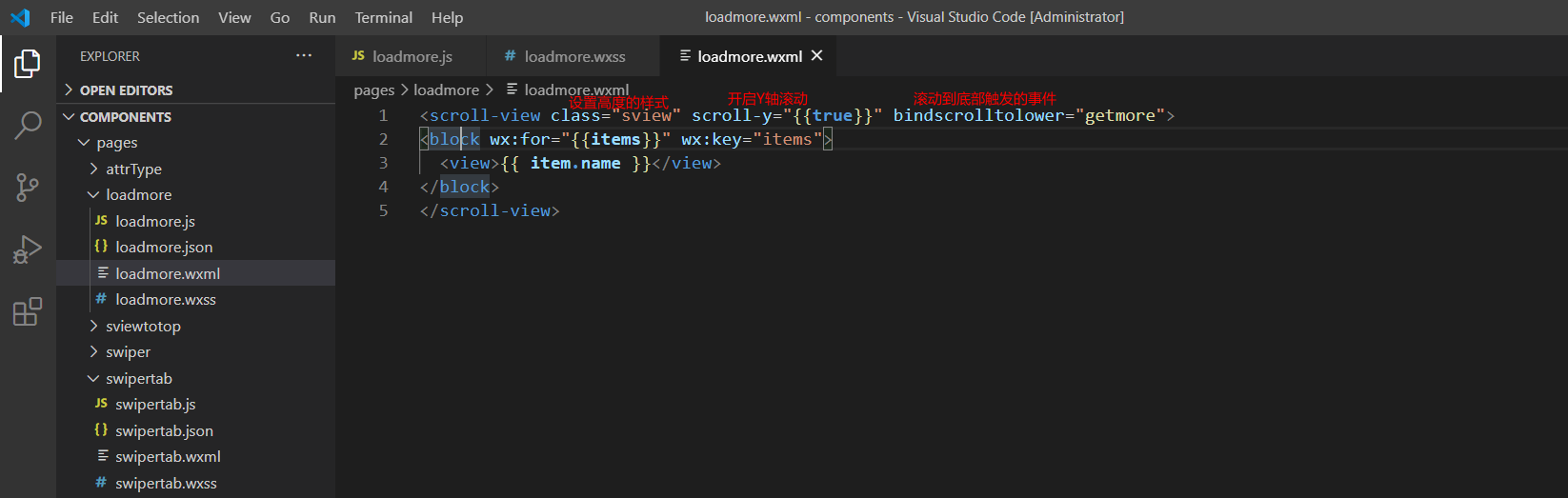The height and width of the screenshot is (498, 1568).
Task: Open the Source Control view
Action: (28, 188)
